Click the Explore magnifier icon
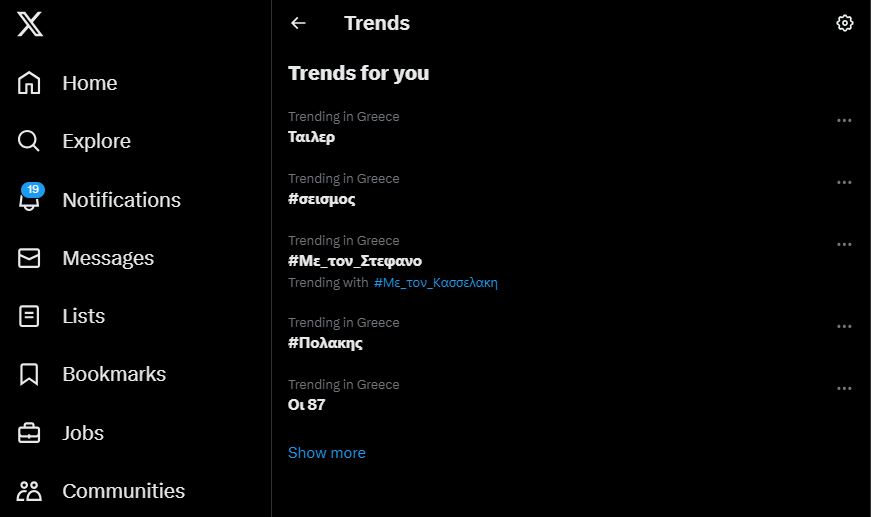 [30, 141]
